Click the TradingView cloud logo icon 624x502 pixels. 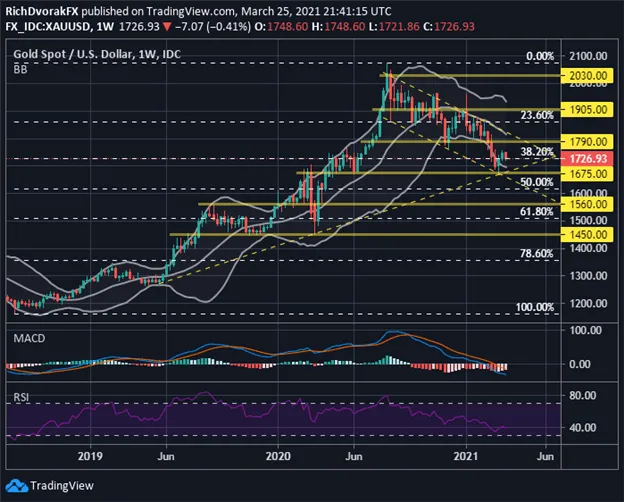pos(17,486)
